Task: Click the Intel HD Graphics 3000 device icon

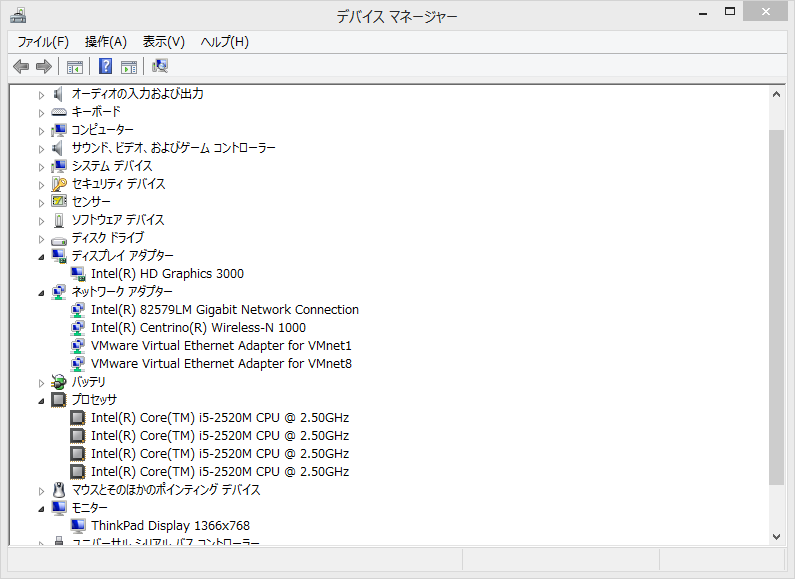Action: coord(78,274)
